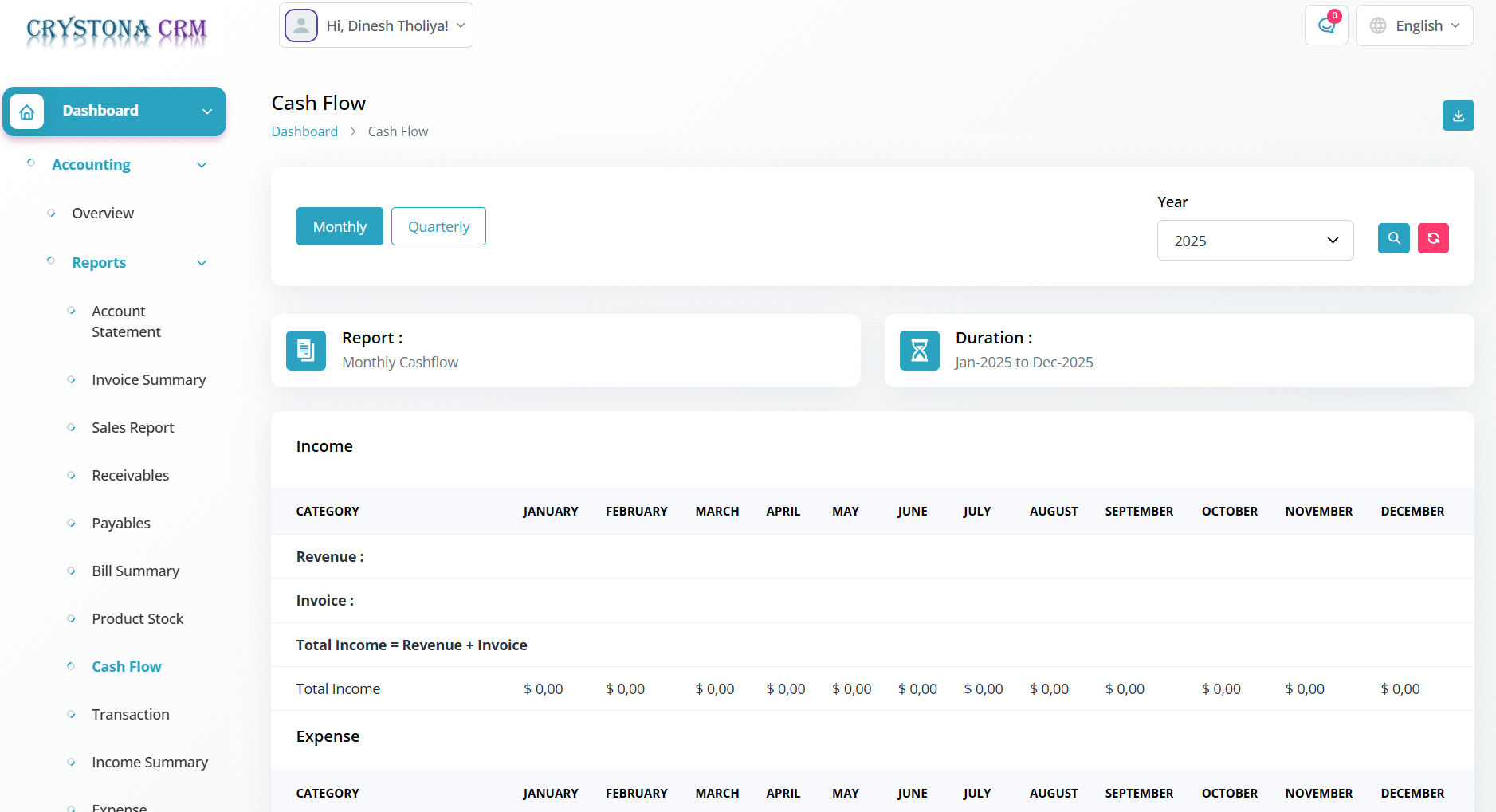The image size is (1496, 812).
Task: Click the download report icon
Action: (1458, 116)
